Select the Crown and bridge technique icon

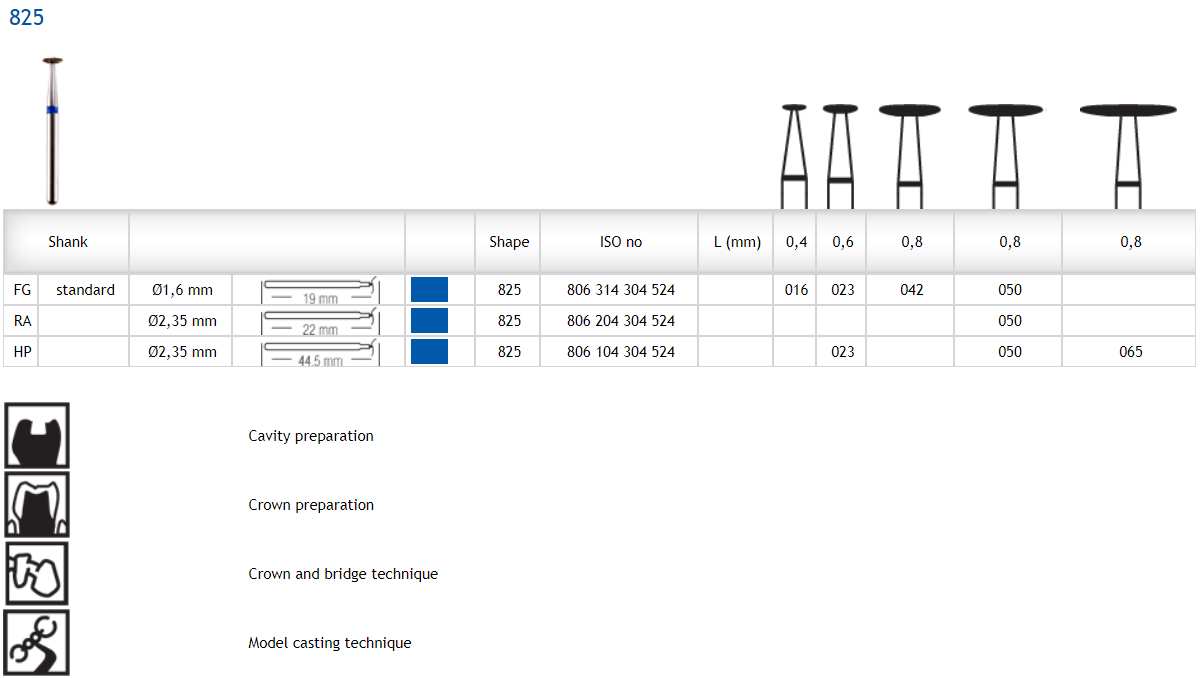(37, 574)
